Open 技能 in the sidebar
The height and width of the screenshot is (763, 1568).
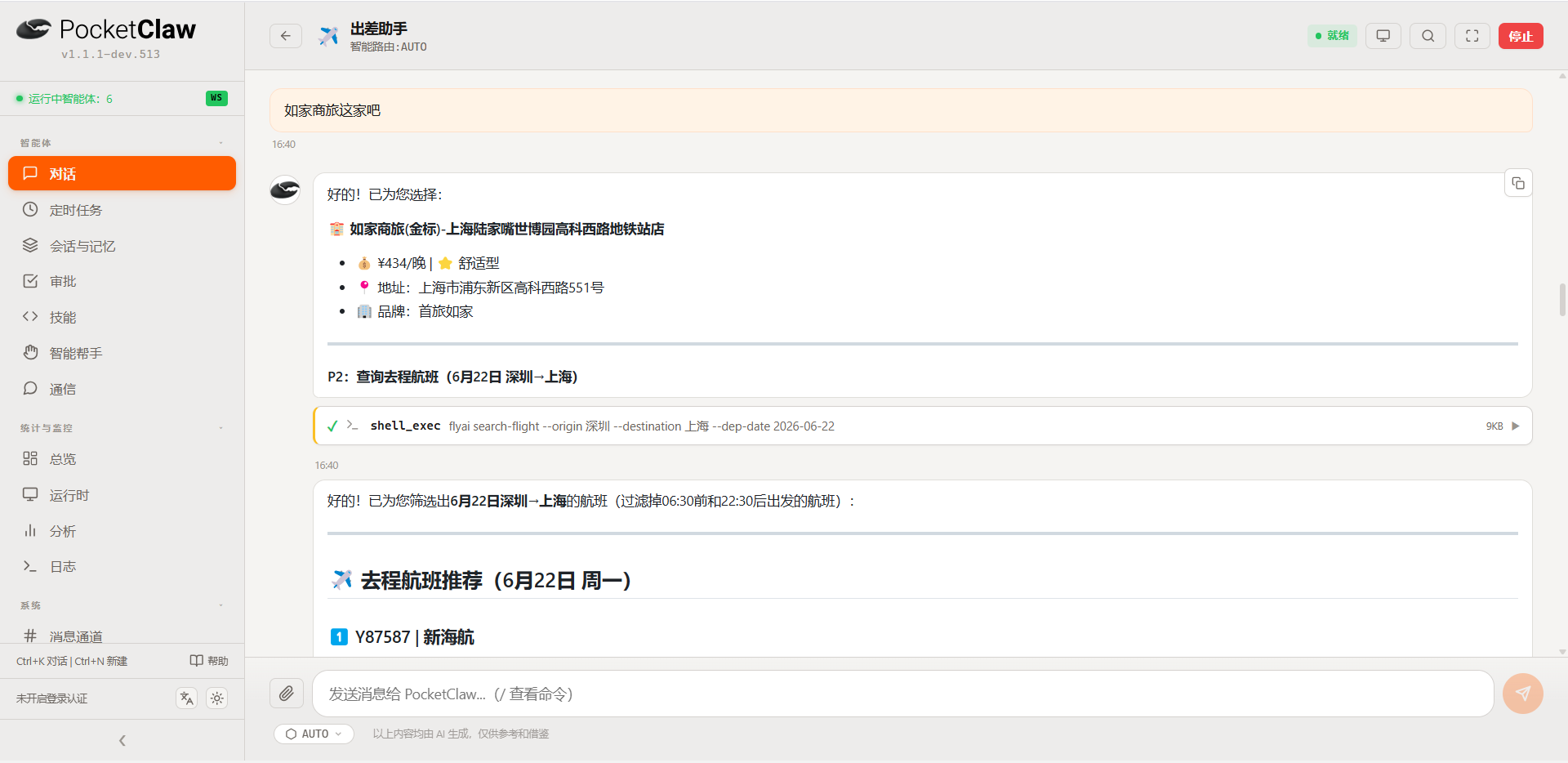click(122, 317)
